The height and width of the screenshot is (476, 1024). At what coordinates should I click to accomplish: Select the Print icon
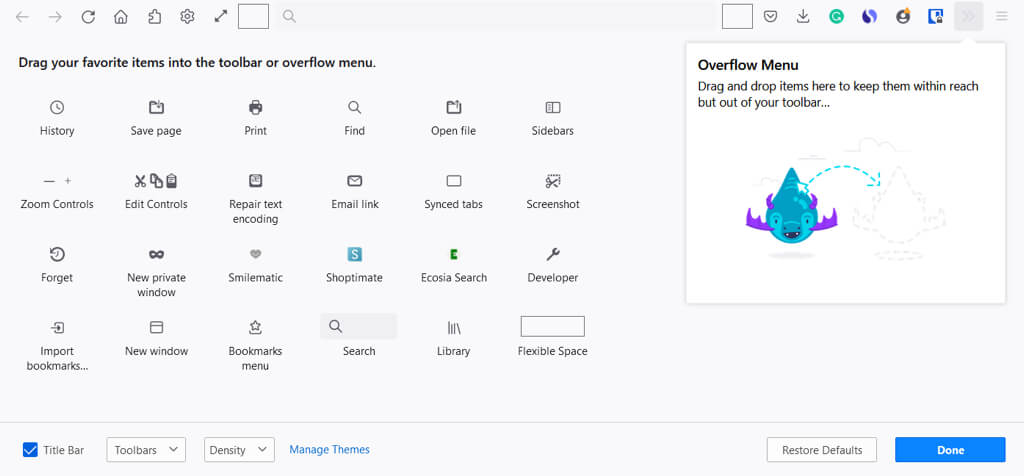[x=255, y=107]
